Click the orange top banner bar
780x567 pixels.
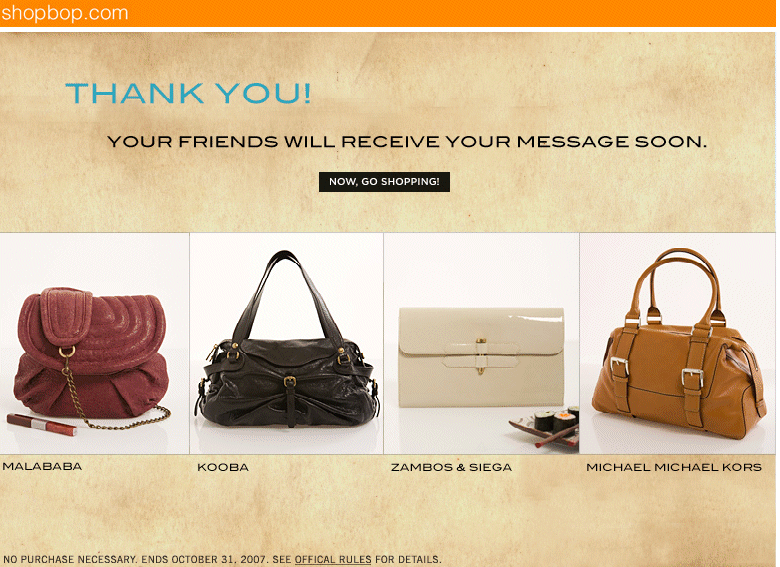point(388,13)
